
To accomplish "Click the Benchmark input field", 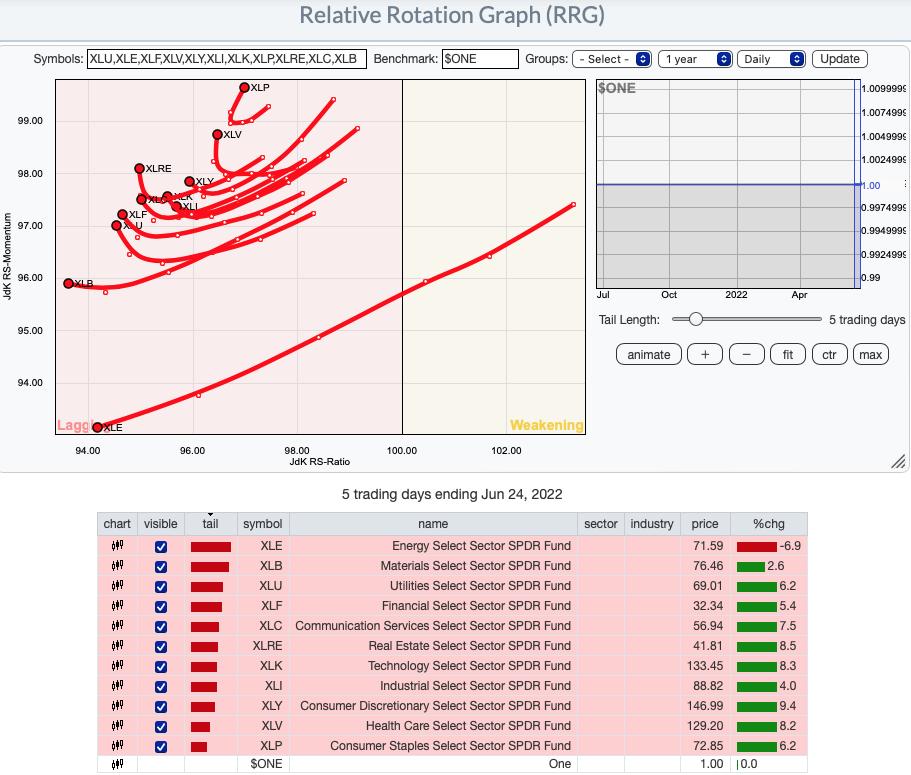I will pyautogui.click(x=480, y=59).
